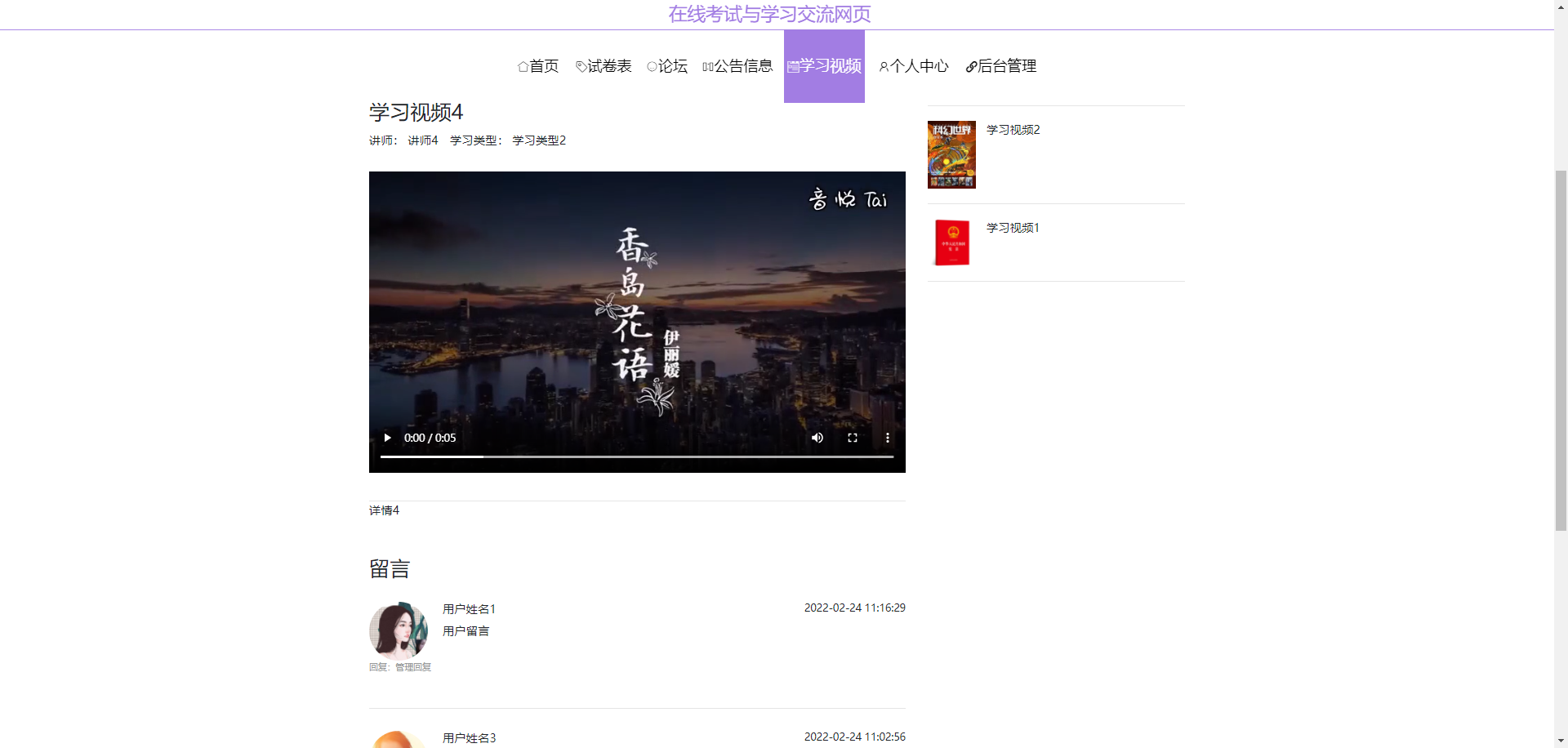This screenshot has height=748, width=1568.
Task: Click the 管理回复 reply text
Action: pos(413,667)
